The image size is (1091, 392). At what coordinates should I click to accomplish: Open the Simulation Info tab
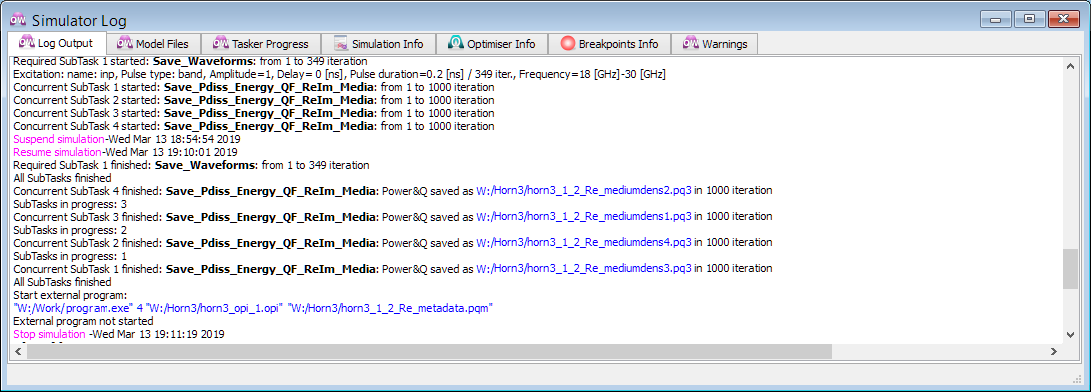tap(379, 44)
